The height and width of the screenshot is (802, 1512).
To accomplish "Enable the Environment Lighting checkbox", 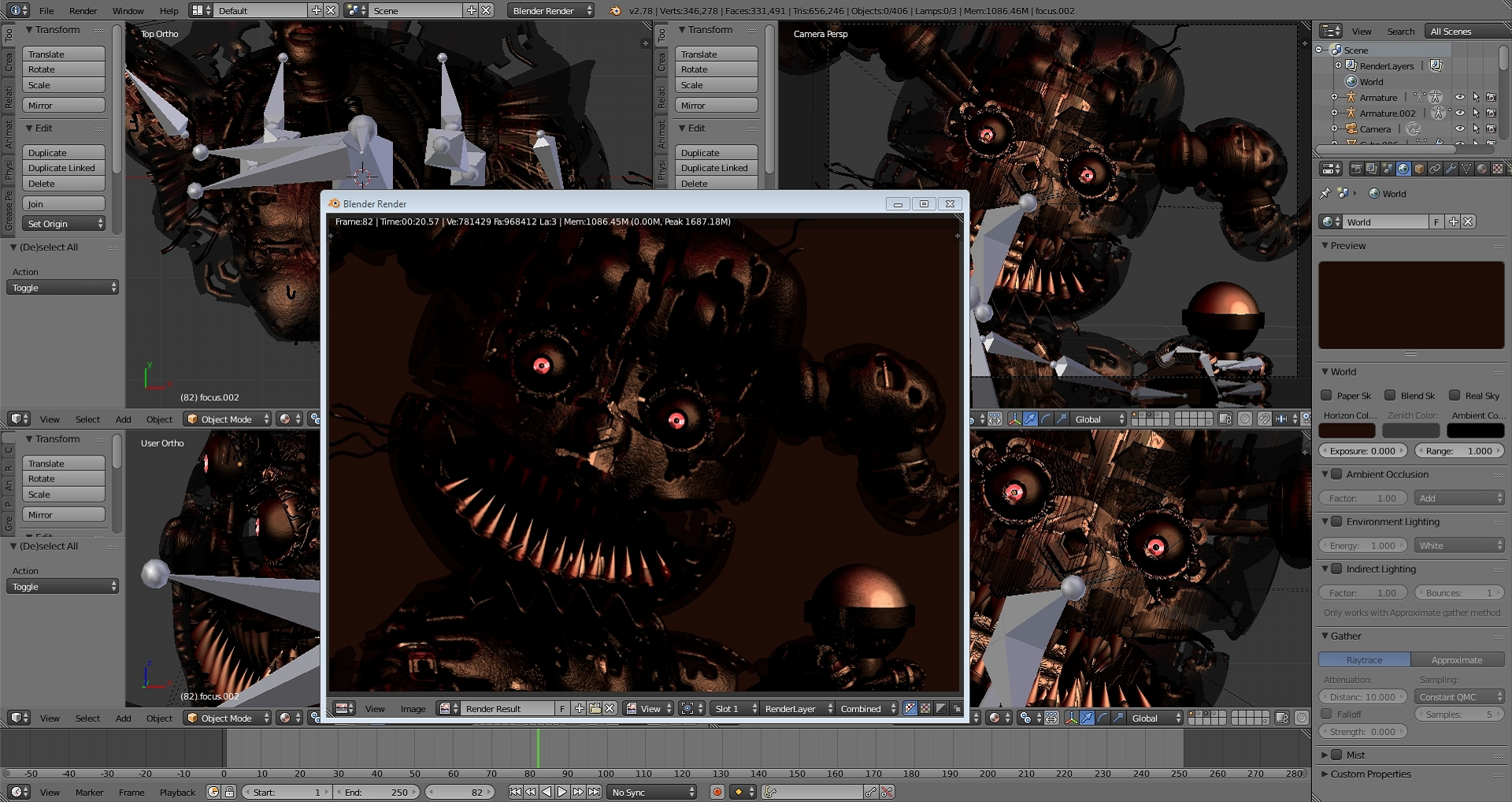I will (x=1336, y=522).
